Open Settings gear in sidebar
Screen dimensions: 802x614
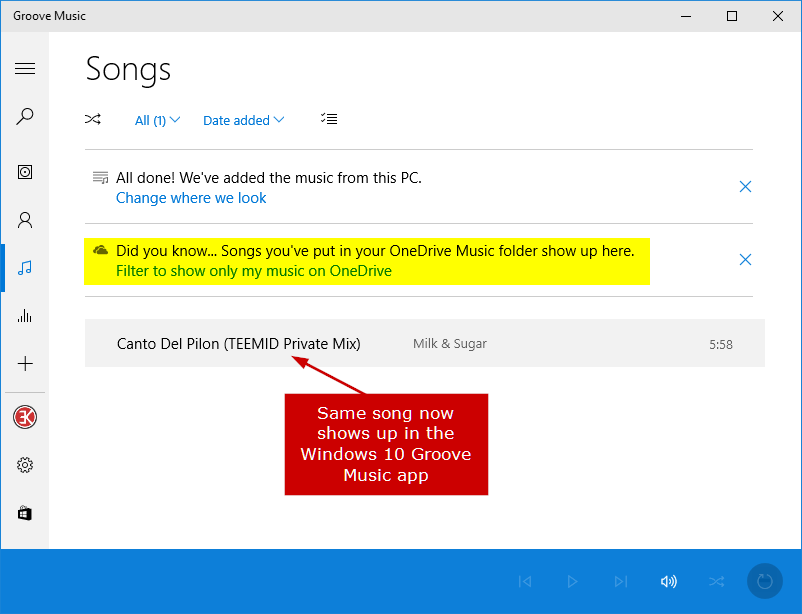[25, 465]
